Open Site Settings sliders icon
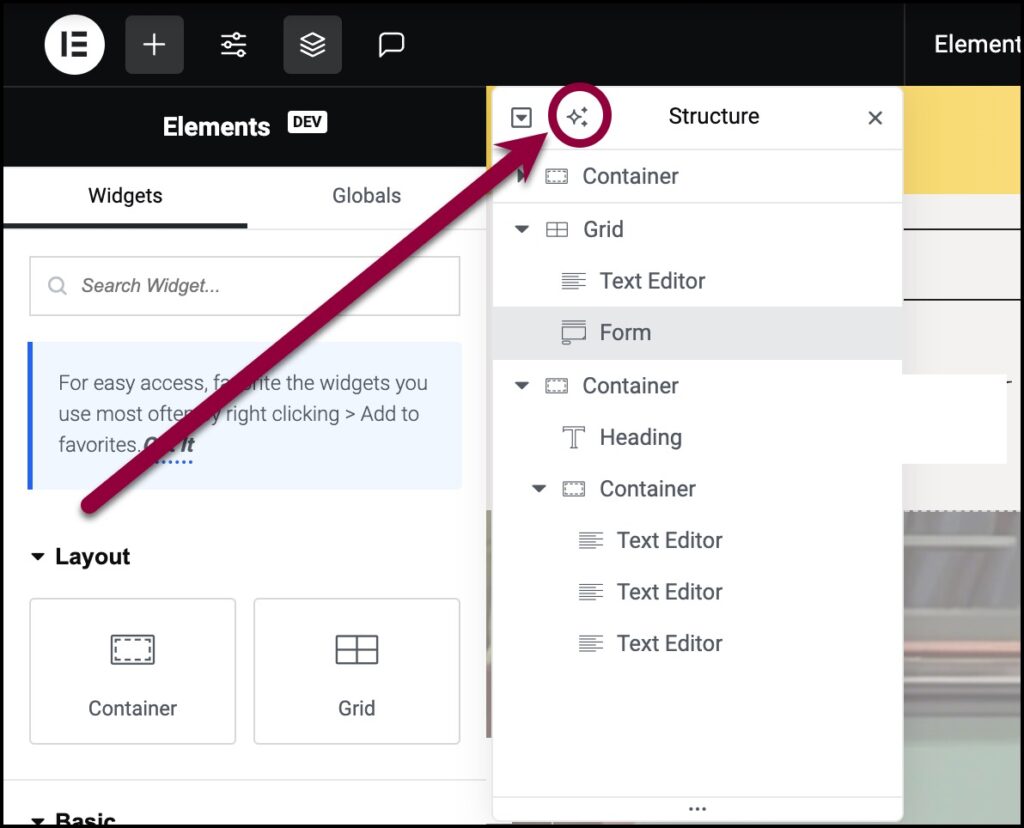The height and width of the screenshot is (828, 1024). (234, 45)
